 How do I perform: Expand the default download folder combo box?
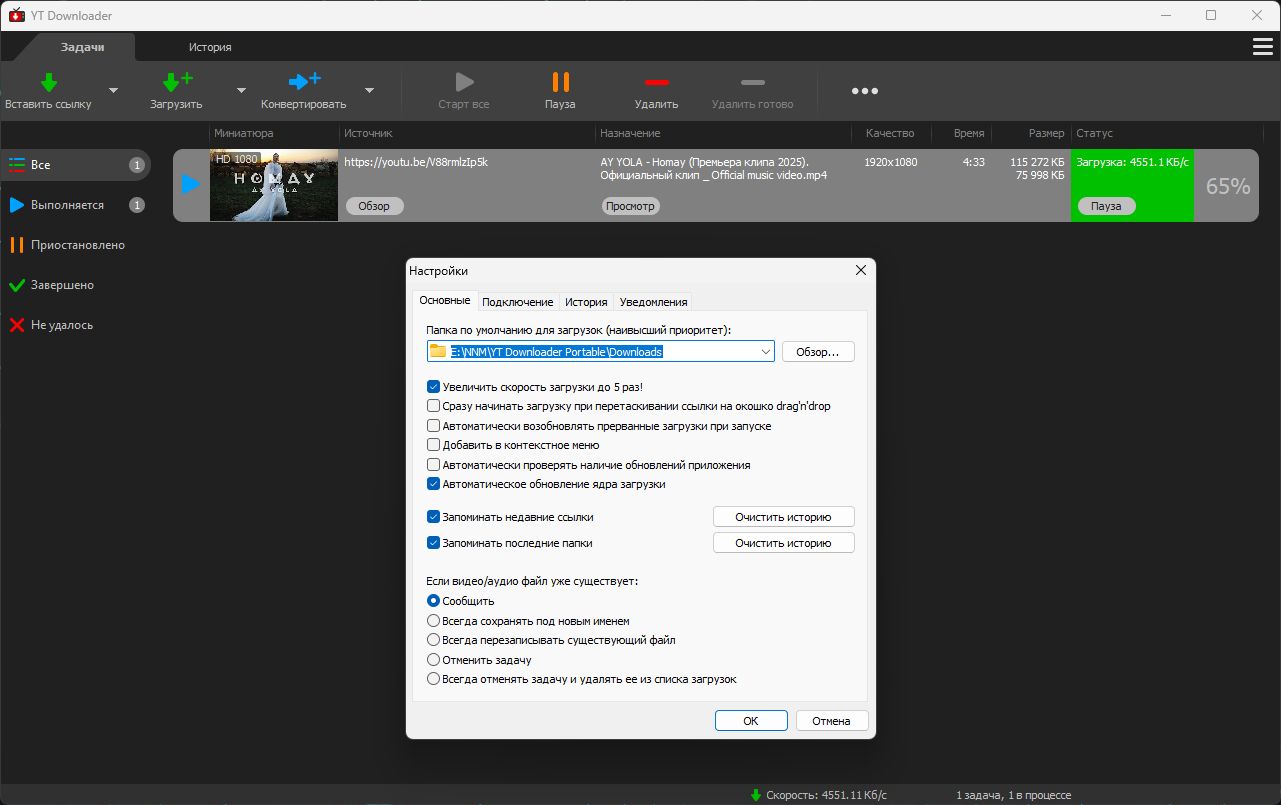coord(766,351)
